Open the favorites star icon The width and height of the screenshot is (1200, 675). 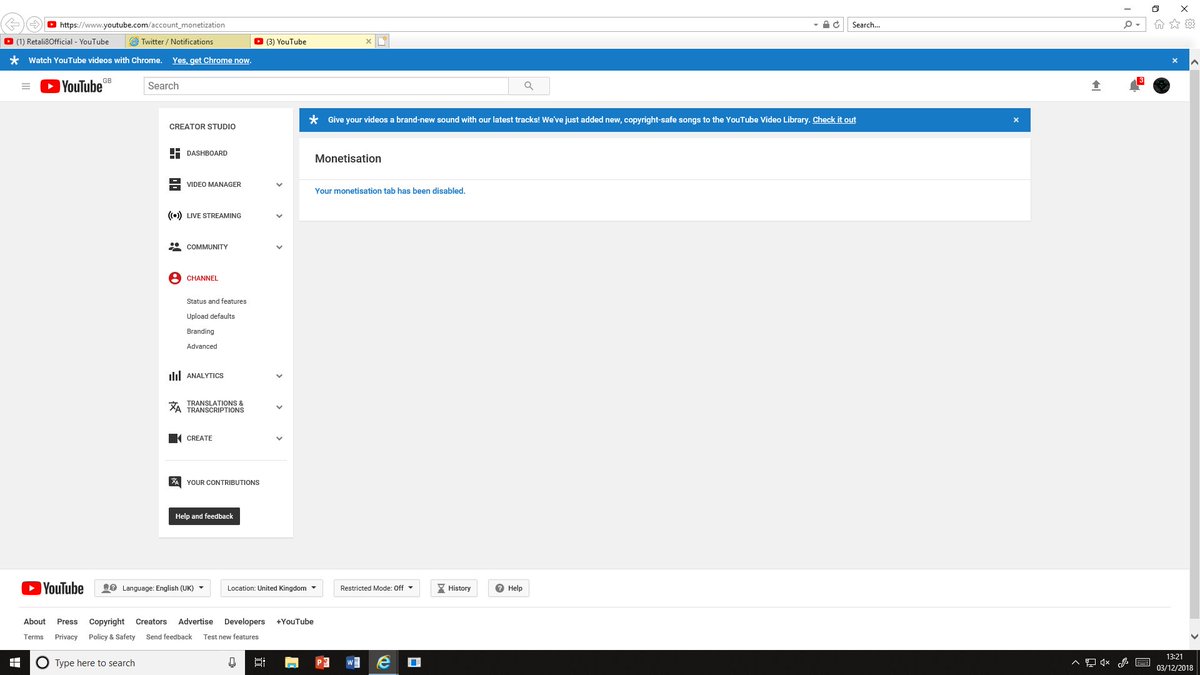tap(1174, 24)
